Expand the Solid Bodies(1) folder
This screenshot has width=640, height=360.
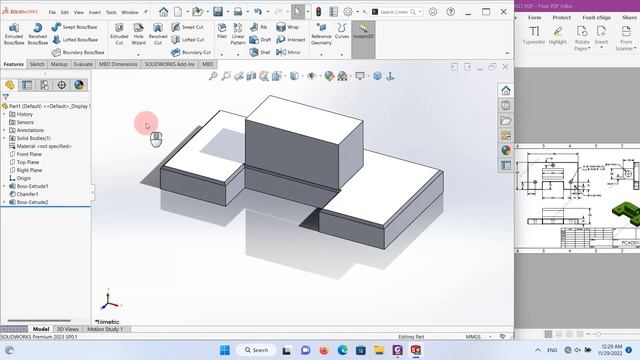pos(4,138)
